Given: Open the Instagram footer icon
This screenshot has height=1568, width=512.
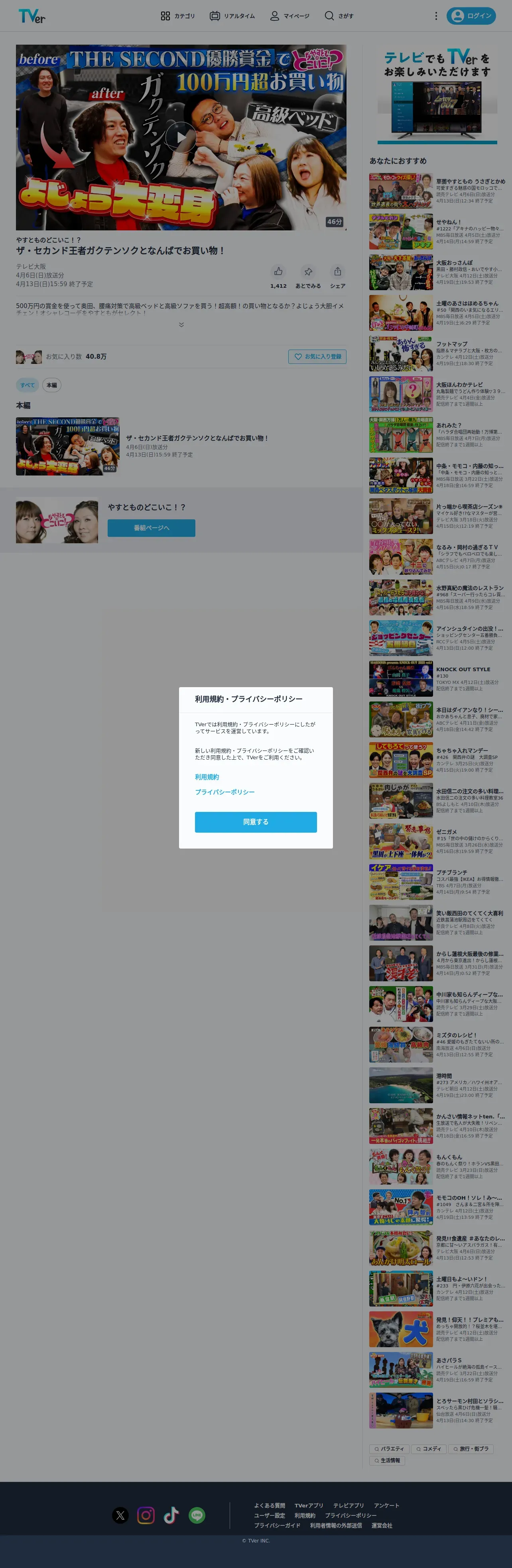Looking at the screenshot, I should (146, 1516).
